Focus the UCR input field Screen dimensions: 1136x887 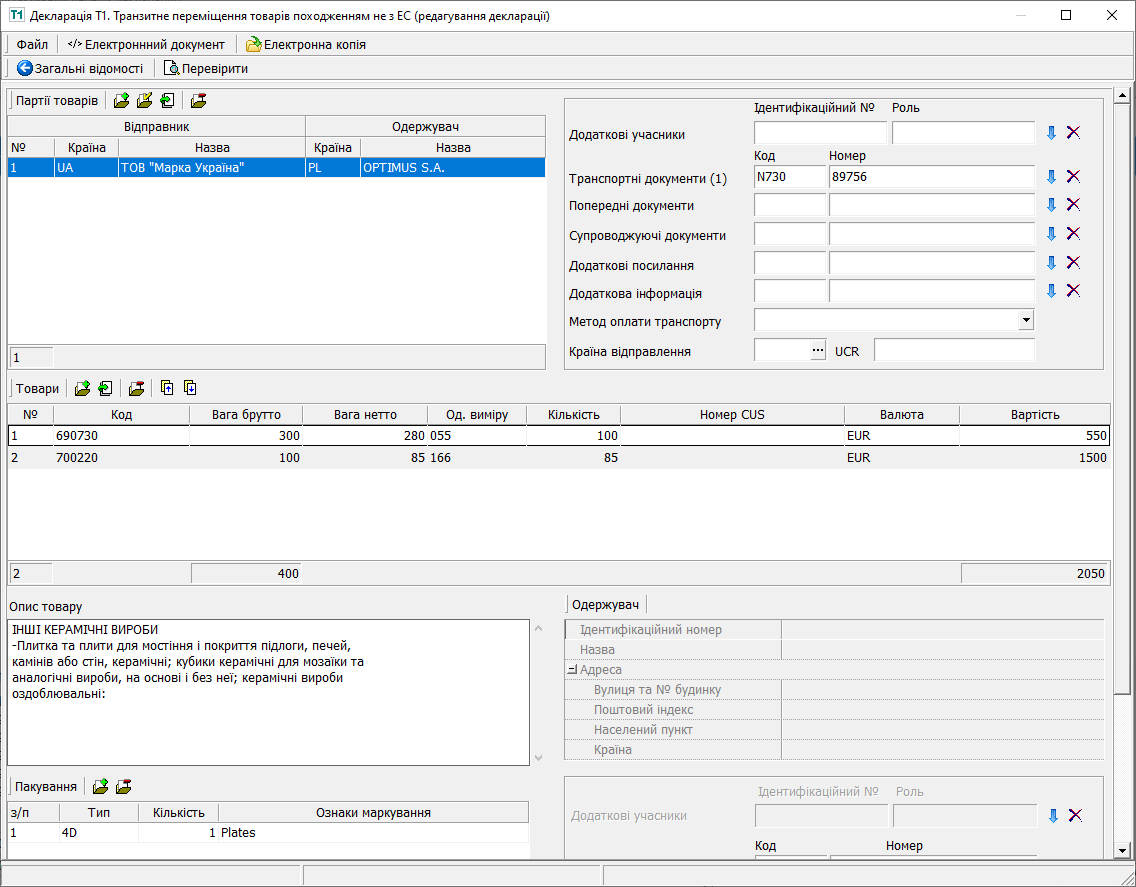coord(954,351)
